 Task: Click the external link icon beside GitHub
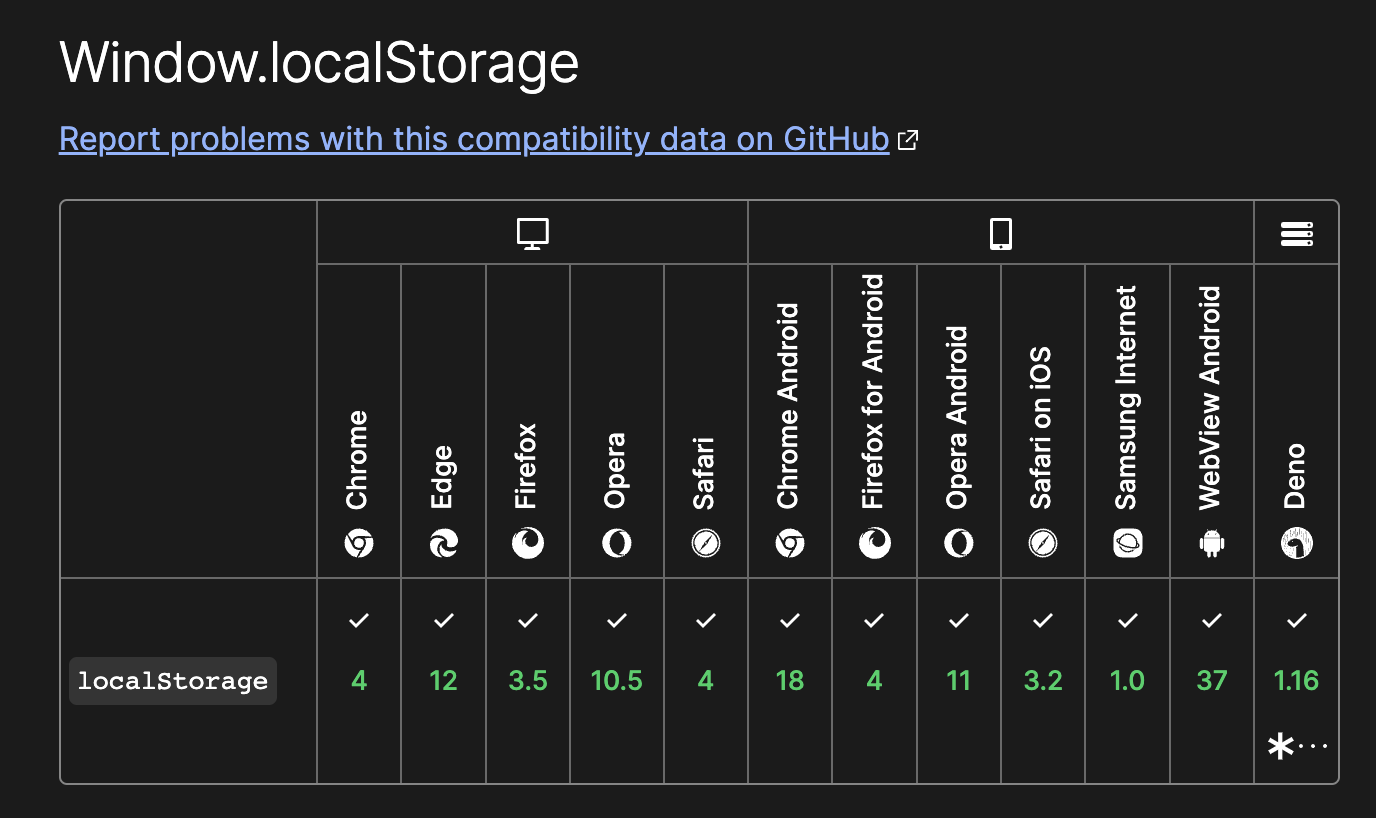tap(908, 140)
